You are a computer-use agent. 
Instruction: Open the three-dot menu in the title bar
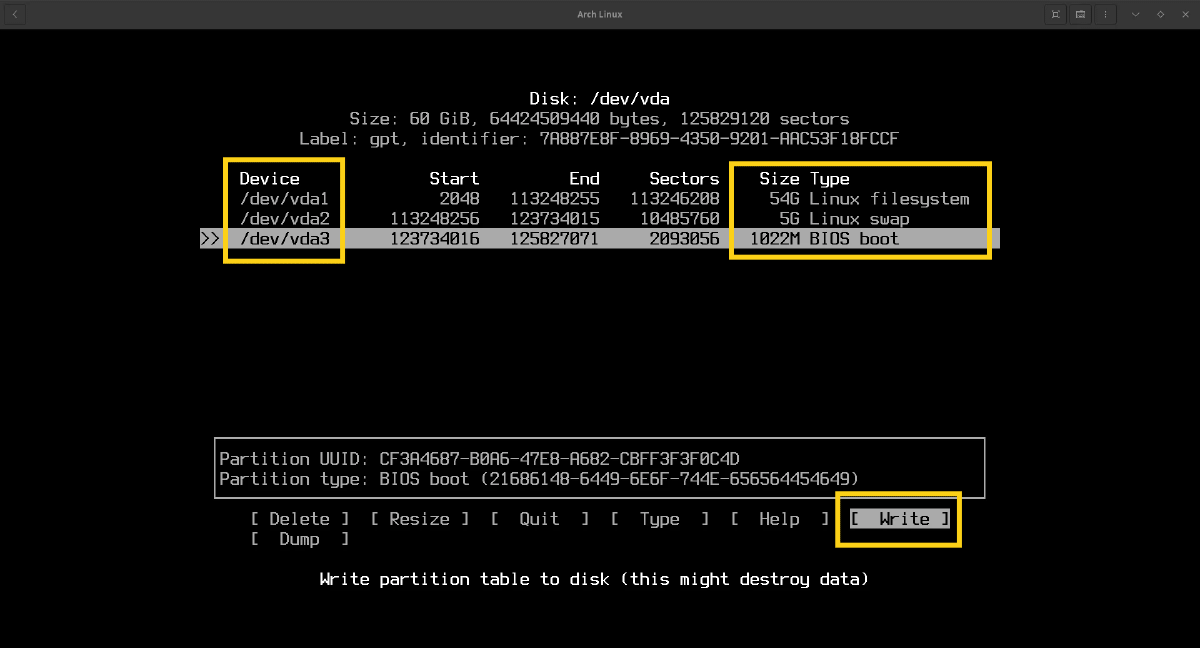[1105, 14]
